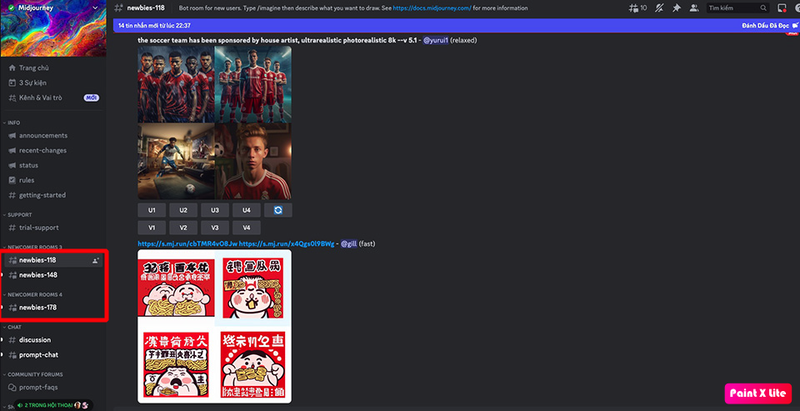The height and width of the screenshot is (411, 800).
Task: Open the docs.midjourney.com link
Action: coord(432,8)
